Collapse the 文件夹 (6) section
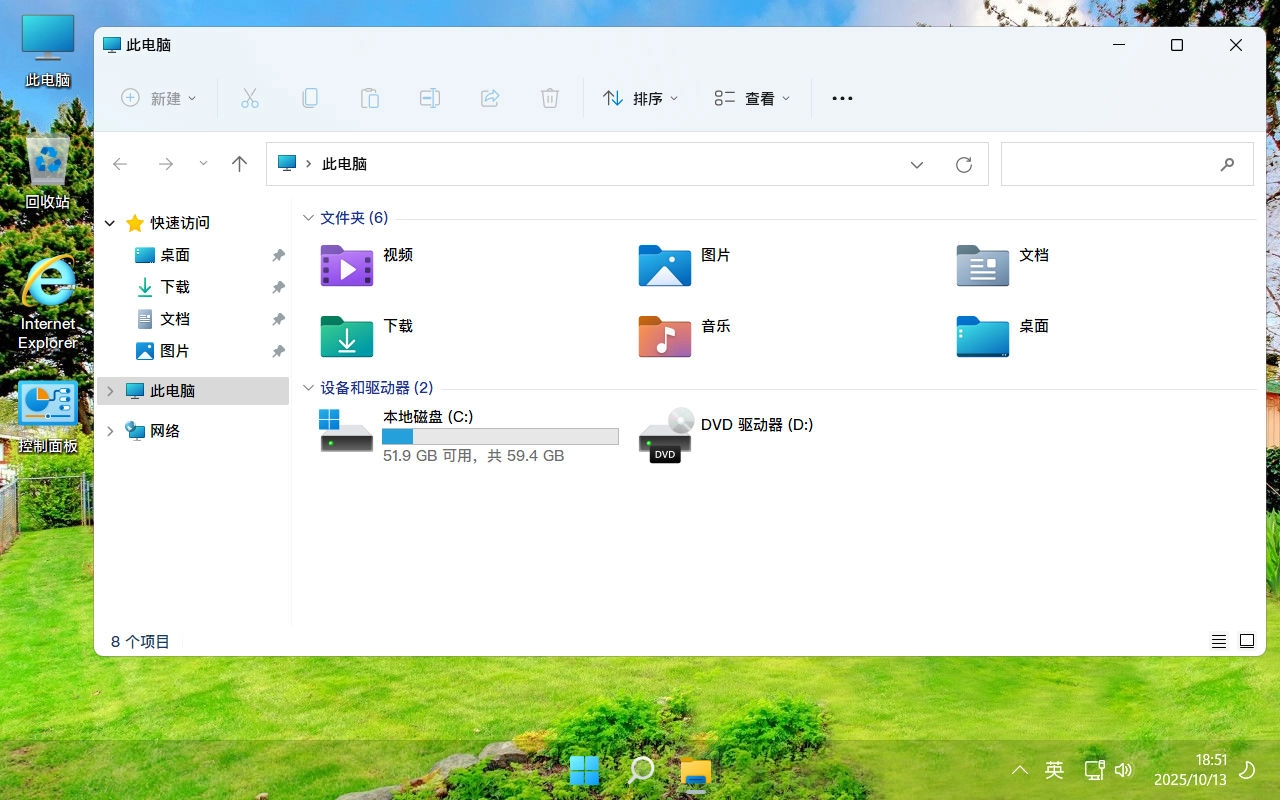This screenshot has width=1280, height=800. 307,217
